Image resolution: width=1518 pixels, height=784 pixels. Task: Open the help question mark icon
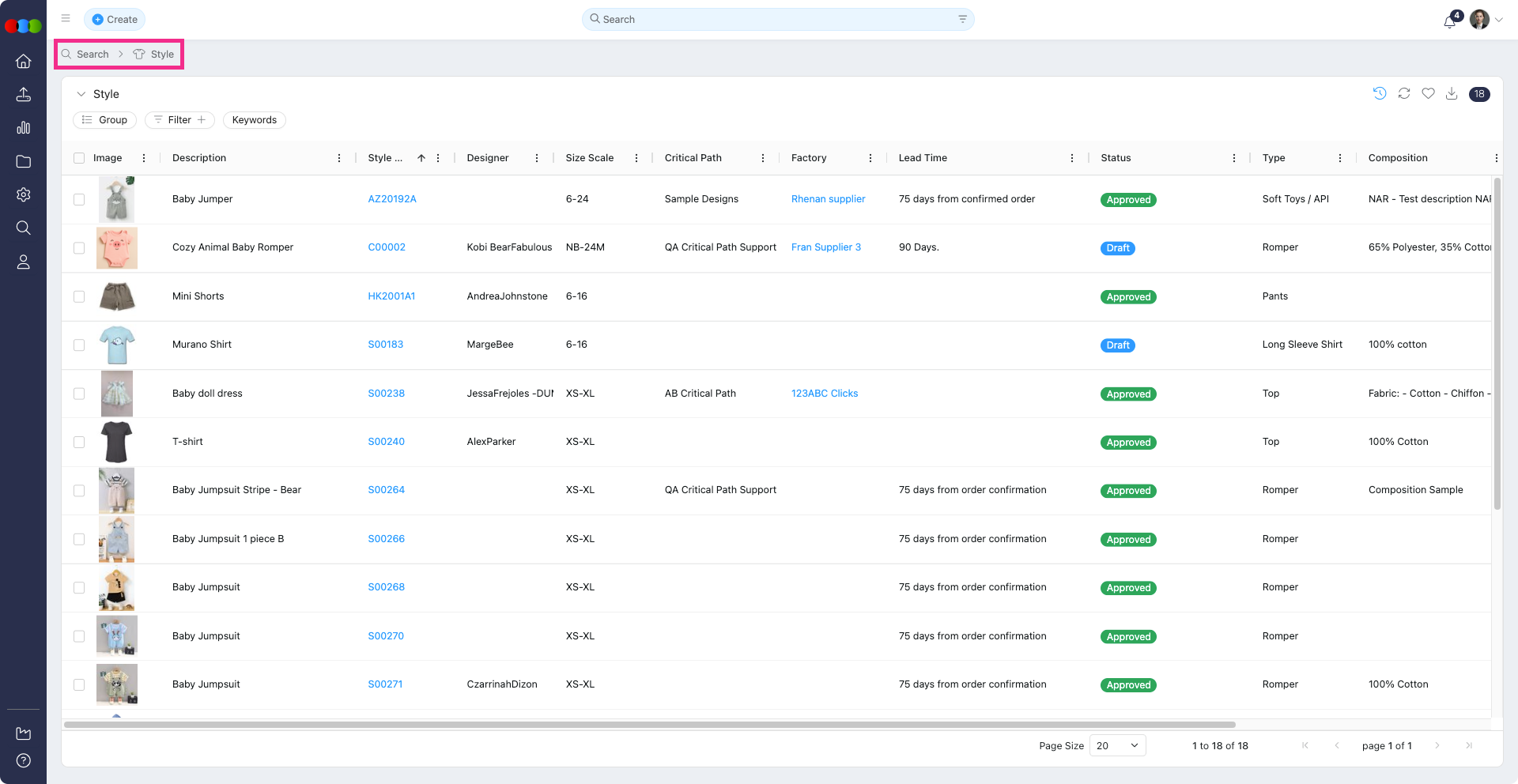tap(24, 760)
